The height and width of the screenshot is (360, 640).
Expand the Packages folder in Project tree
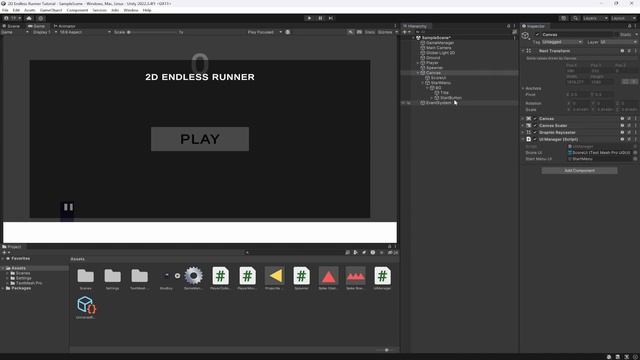coord(3,288)
